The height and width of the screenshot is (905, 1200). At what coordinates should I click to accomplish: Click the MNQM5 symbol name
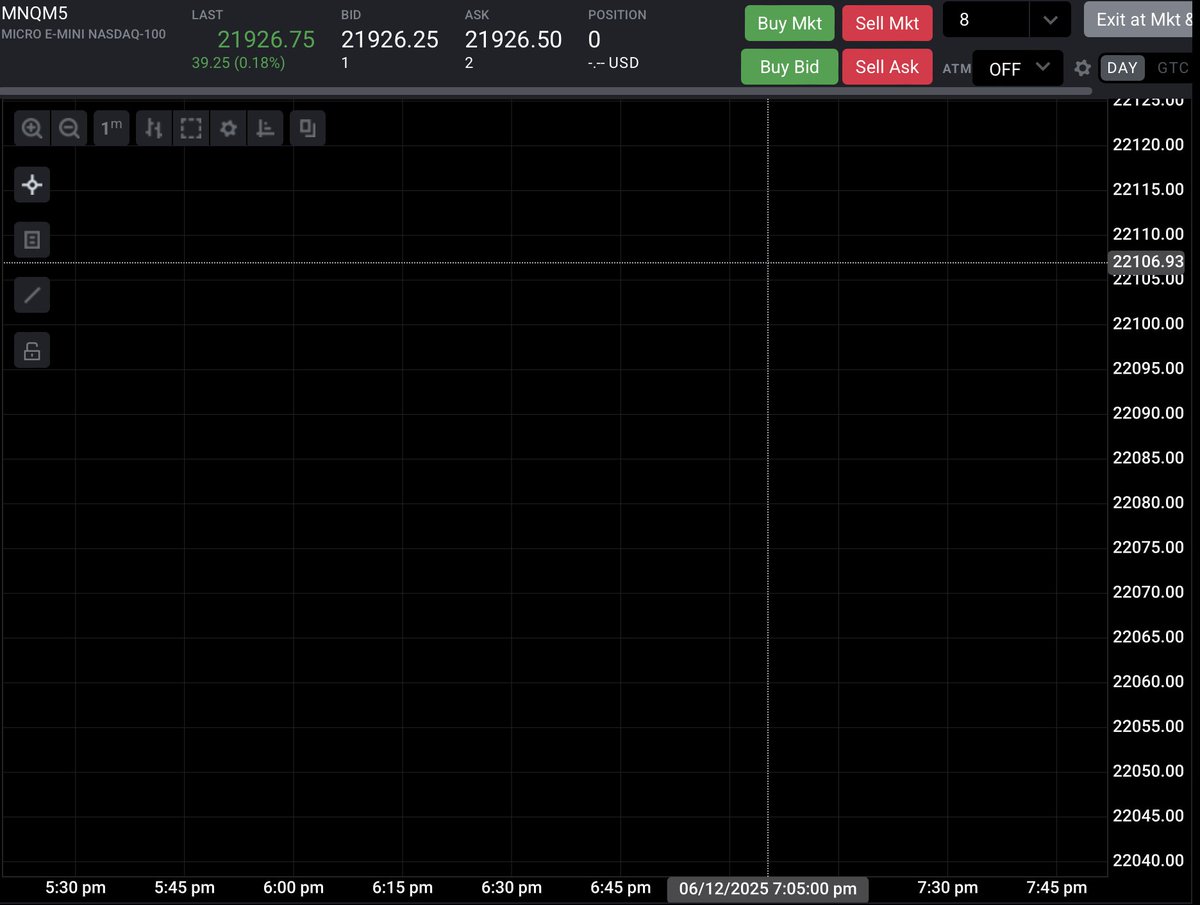click(34, 13)
